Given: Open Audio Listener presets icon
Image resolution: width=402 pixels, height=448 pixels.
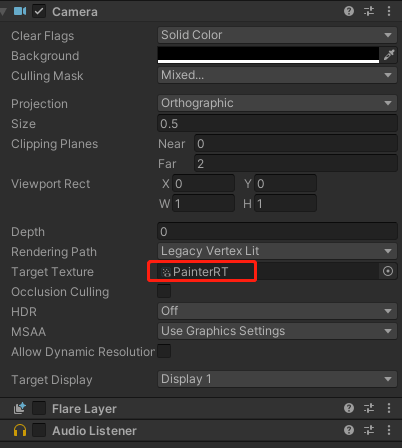Looking at the screenshot, I should (369, 430).
